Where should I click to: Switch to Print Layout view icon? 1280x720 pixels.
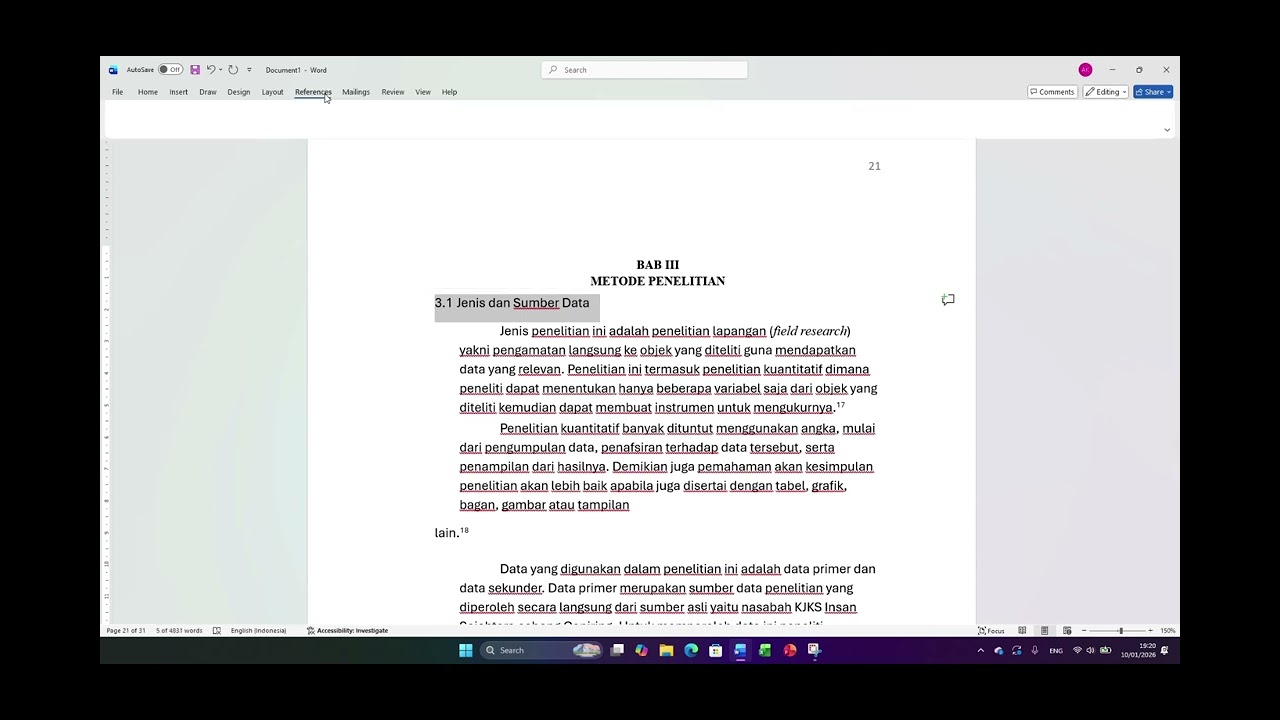pos(1044,631)
